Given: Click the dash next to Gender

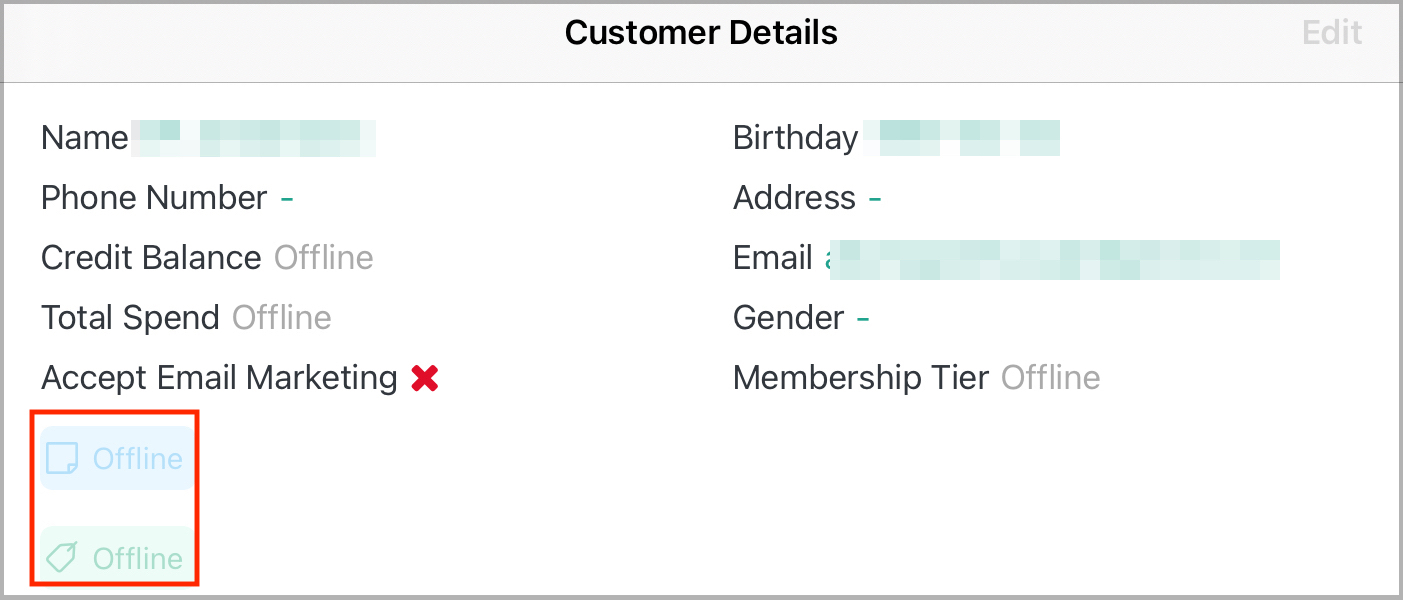Looking at the screenshot, I should pyautogui.click(x=863, y=319).
